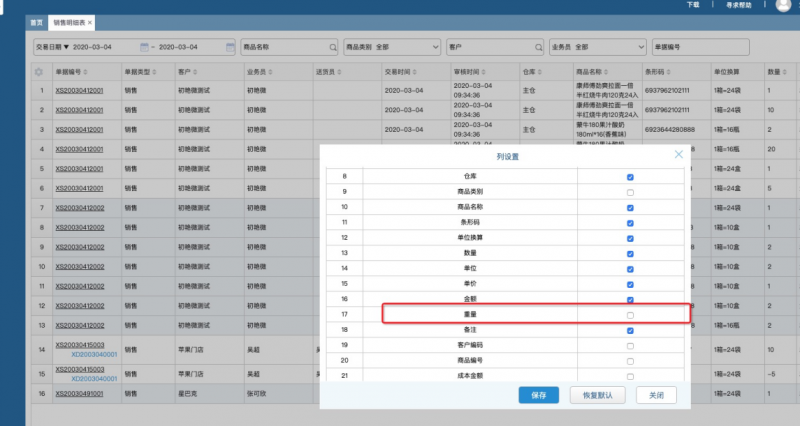Click the 保存 button

point(539,395)
